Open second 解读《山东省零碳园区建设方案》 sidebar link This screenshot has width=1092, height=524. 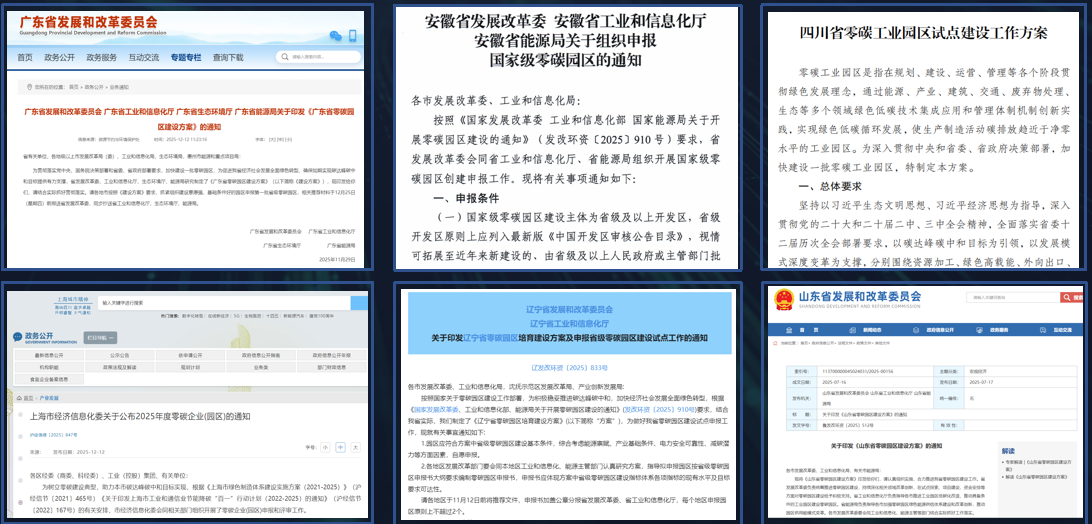tap(1036, 477)
